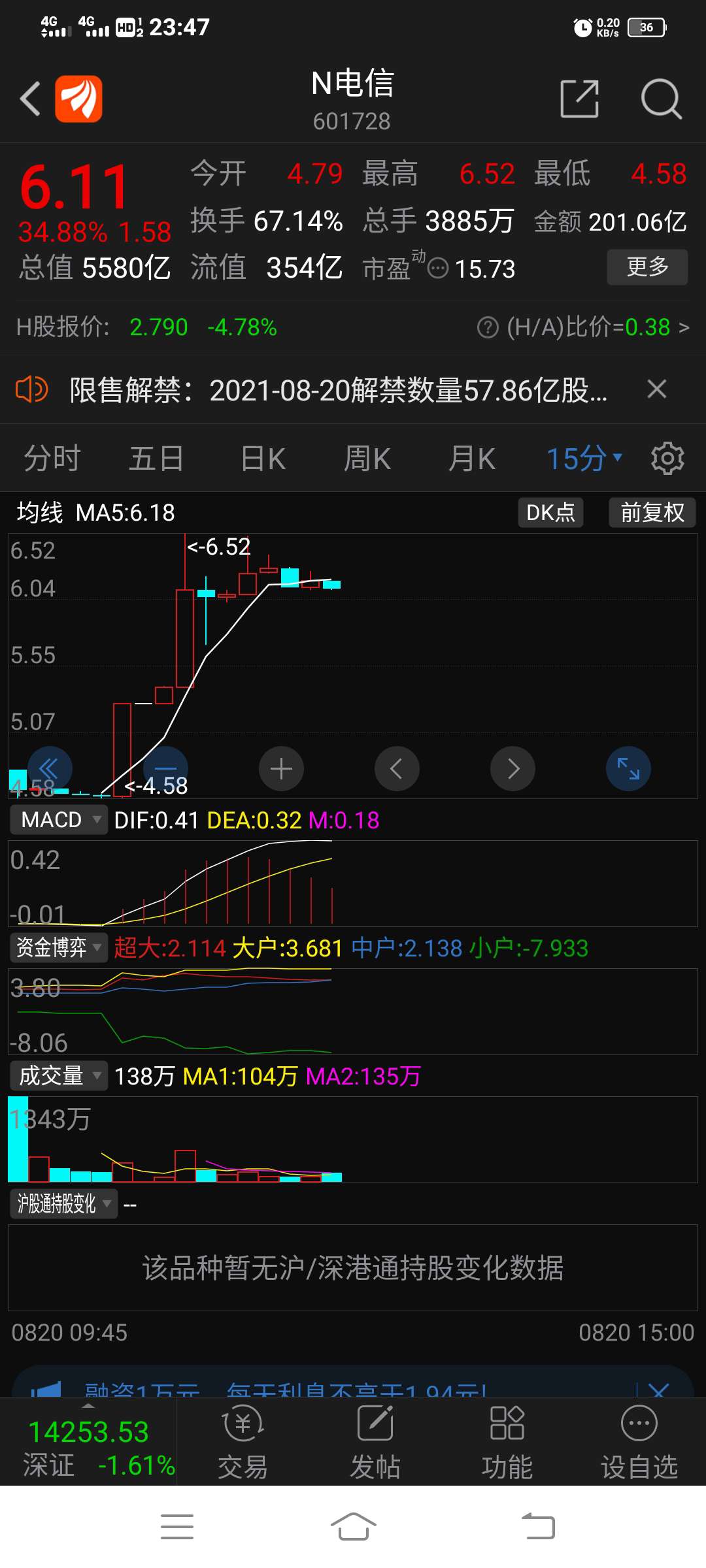Switch to 五日 five-day tab

(x=156, y=458)
